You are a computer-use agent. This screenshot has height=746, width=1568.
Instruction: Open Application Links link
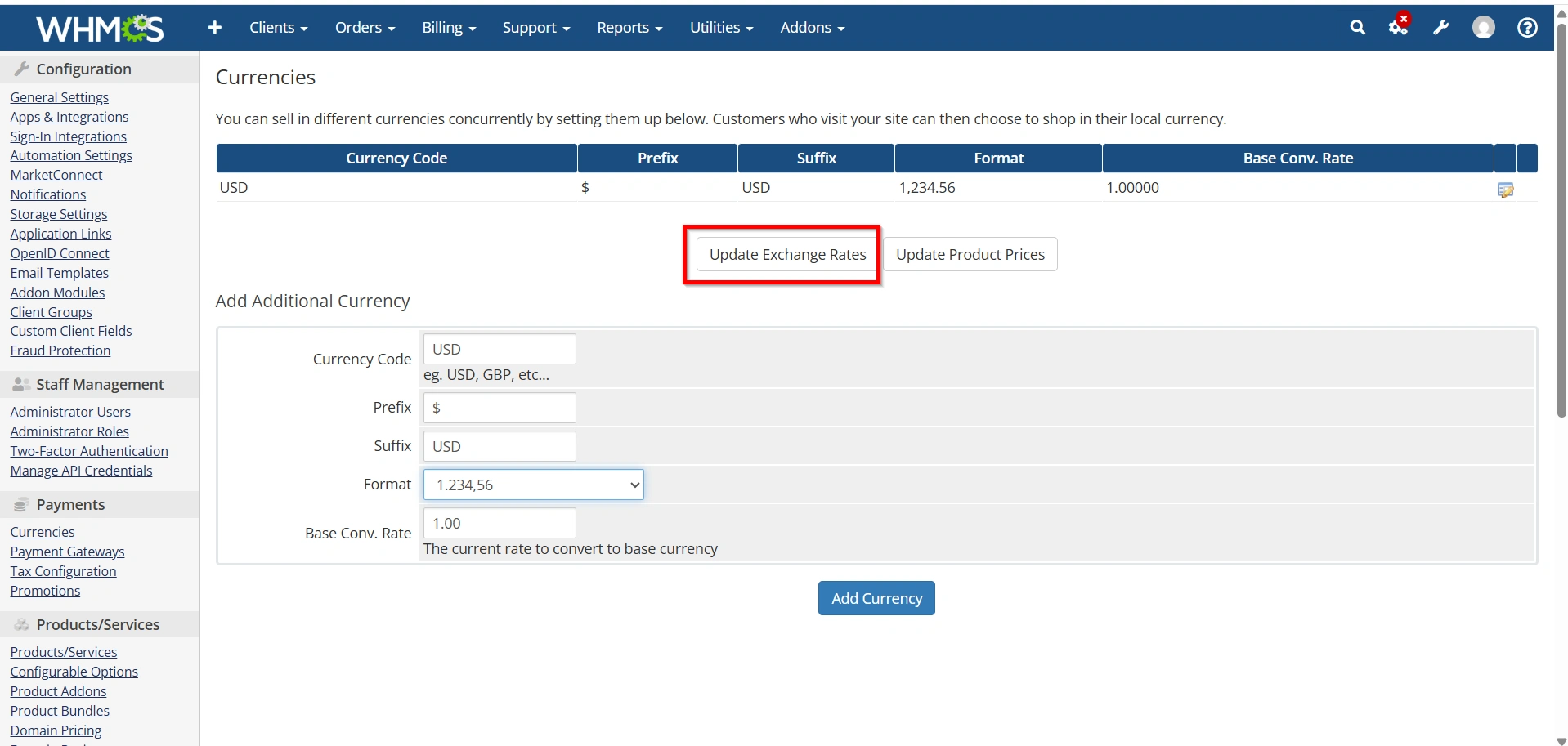point(60,234)
